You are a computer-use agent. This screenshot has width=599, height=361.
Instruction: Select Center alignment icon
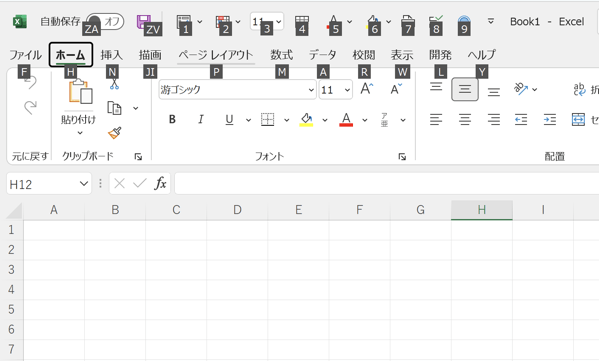465,120
